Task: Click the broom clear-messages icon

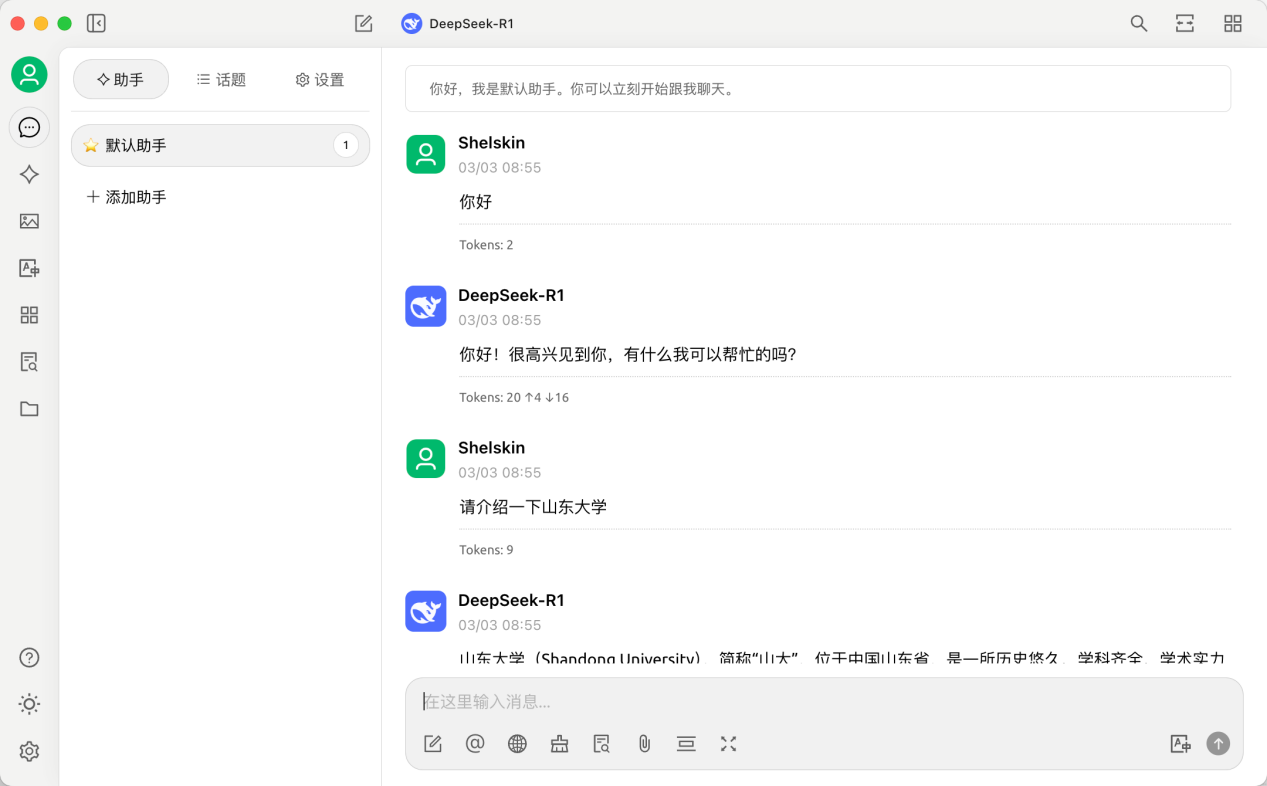Action: [x=559, y=744]
